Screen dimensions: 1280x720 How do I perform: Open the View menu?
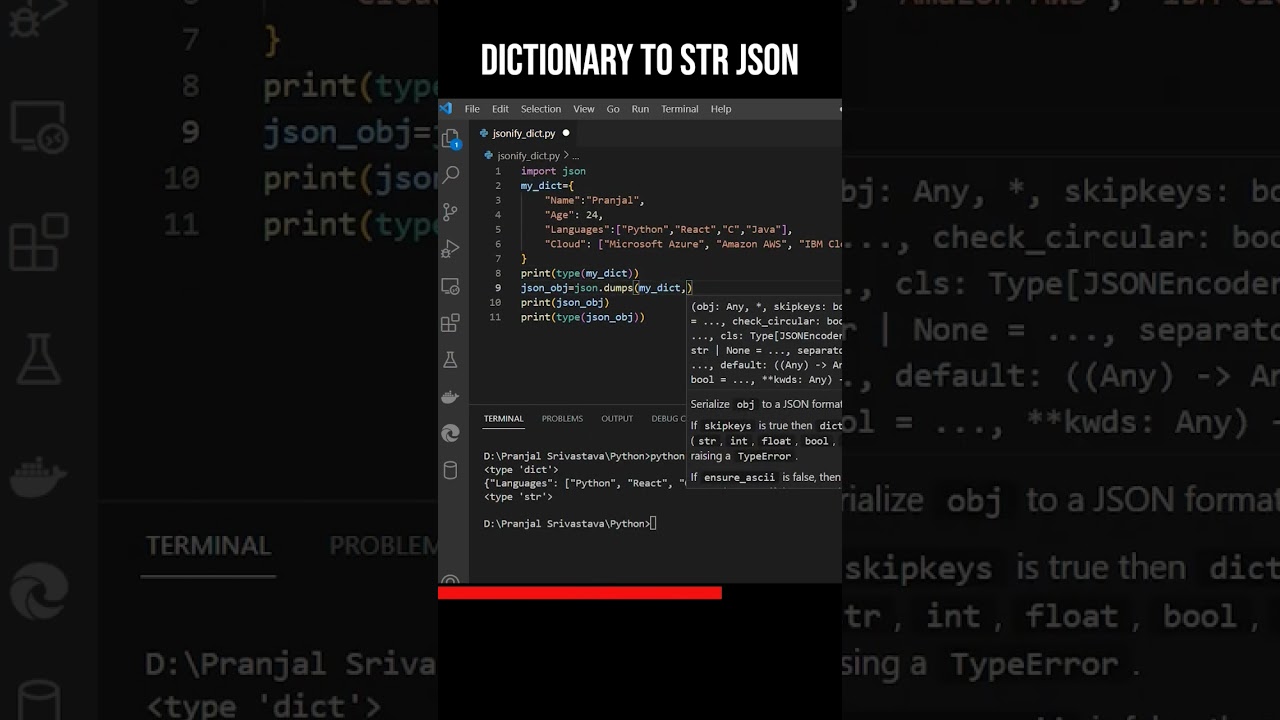(584, 109)
